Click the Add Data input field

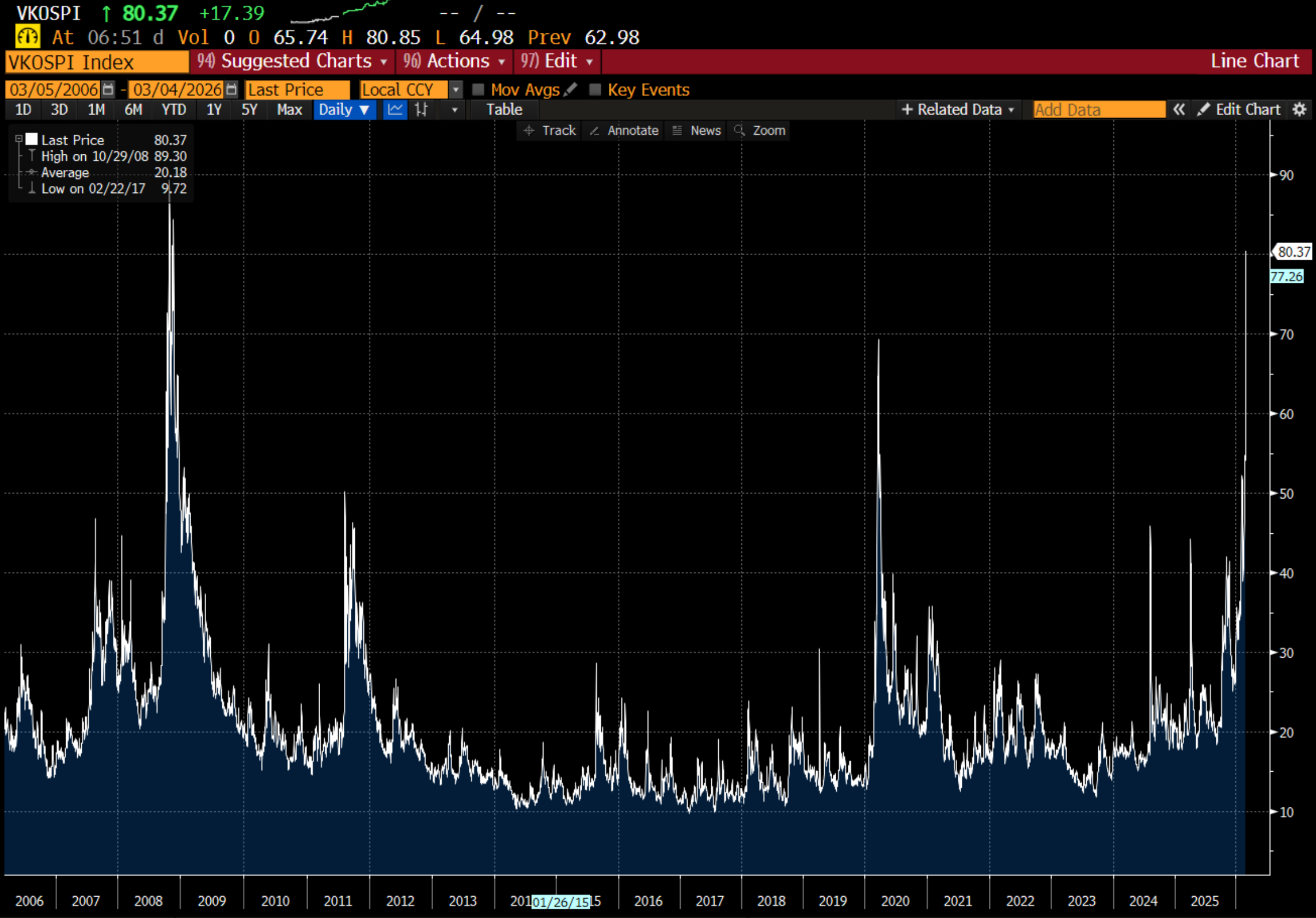point(1098,109)
